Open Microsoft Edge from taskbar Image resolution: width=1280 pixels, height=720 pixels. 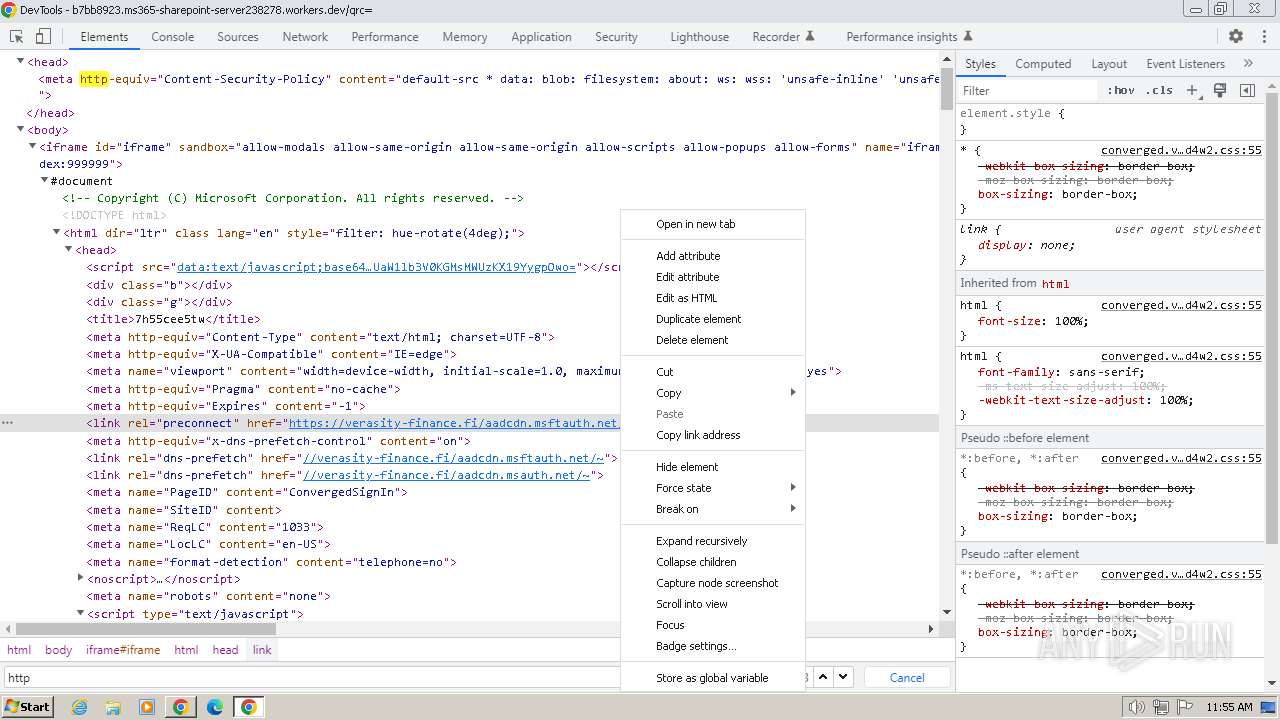pyautogui.click(x=215, y=707)
